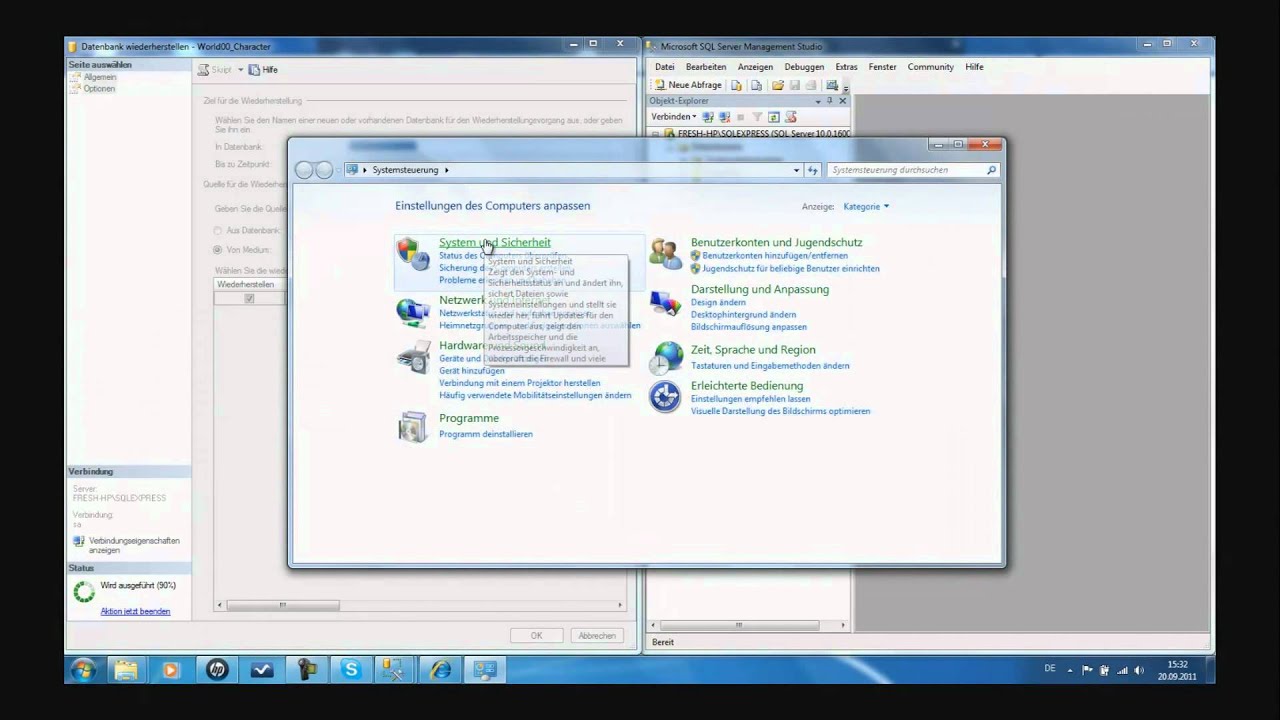Image resolution: width=1280 pixels, height=720 pixels.
Task: Pin the Objekt-Explorer panel
Action: (831, 101)
